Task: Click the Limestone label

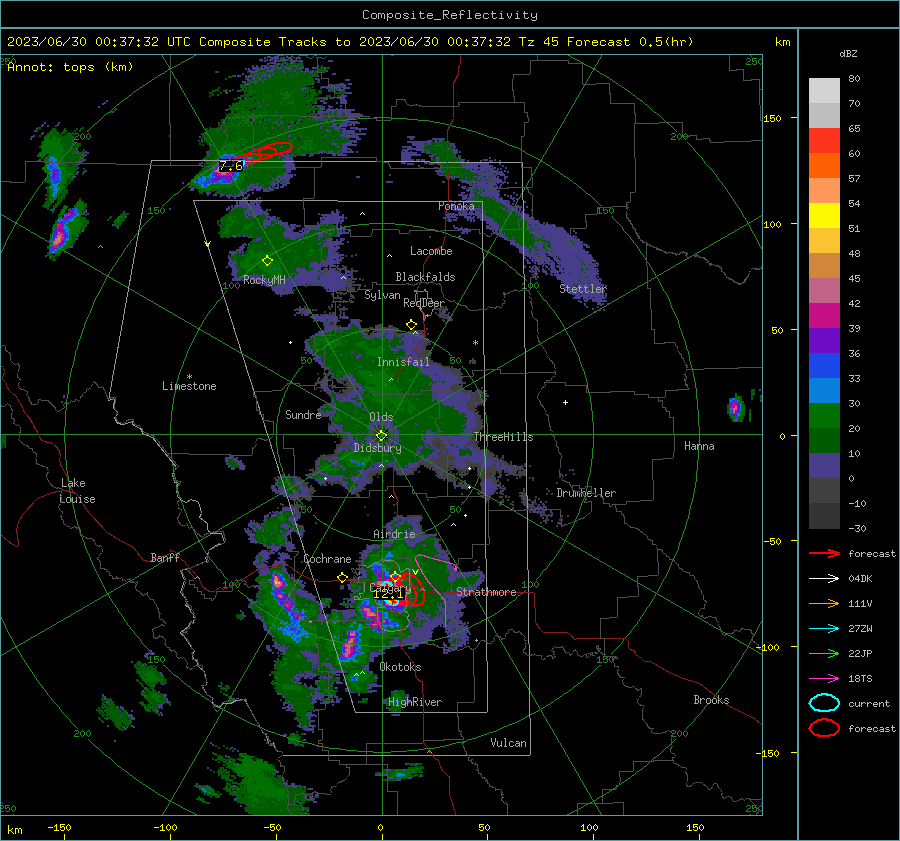Action: tap(189, 386)
